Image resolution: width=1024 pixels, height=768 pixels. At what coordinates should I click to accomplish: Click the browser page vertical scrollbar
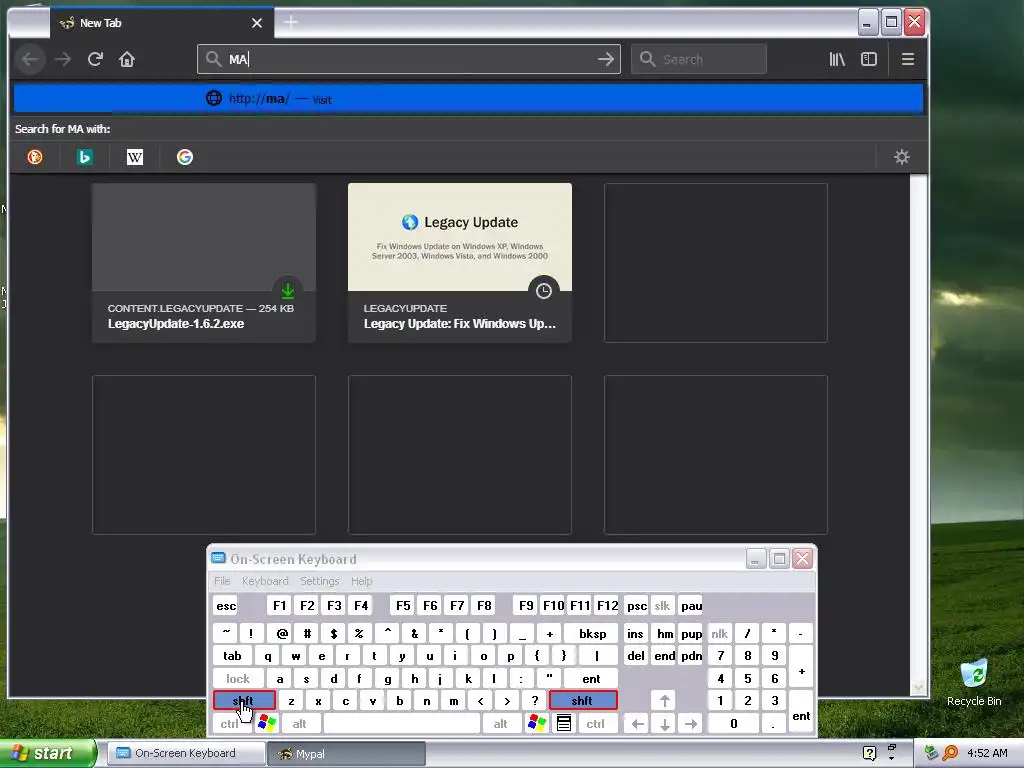click(918, 435)
